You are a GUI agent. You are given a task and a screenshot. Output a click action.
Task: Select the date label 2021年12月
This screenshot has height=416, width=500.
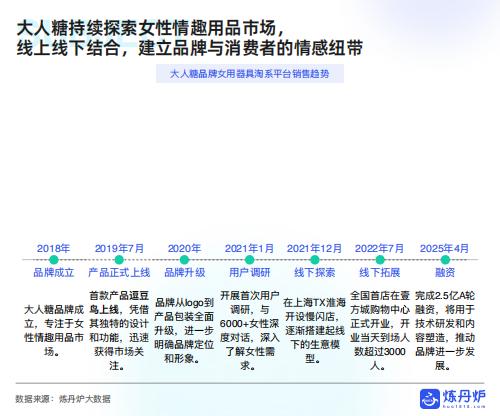314,248
